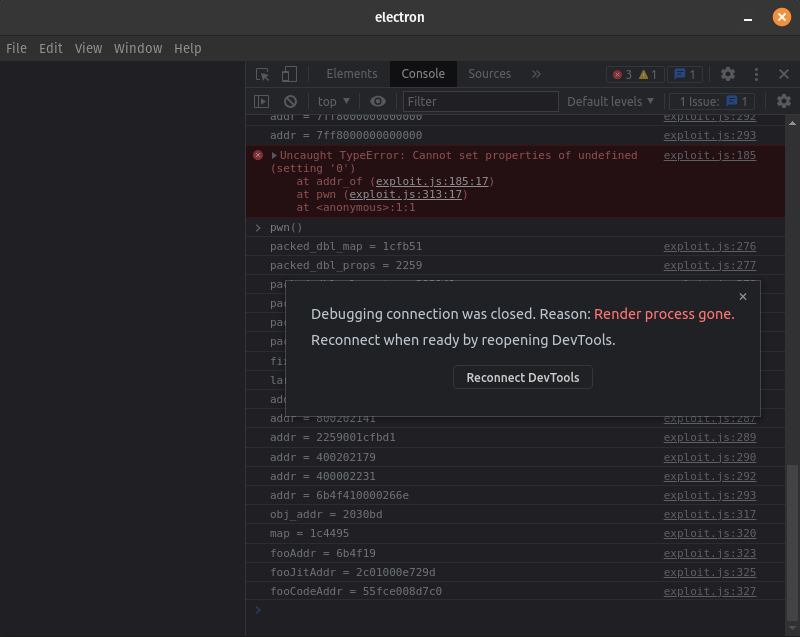800x637 pixels.
Task: Click the console input prompt line
Action: click(515, 610)
